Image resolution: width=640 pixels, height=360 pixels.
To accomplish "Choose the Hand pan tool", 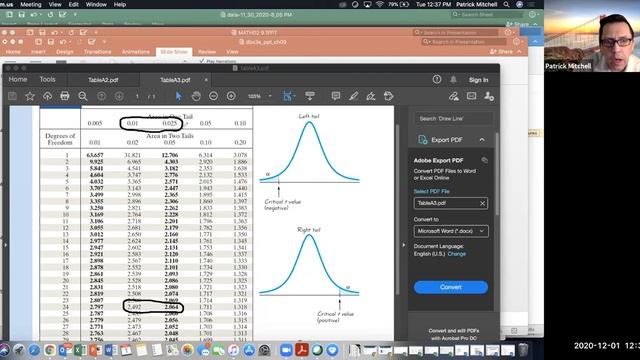I will (196, 96).
